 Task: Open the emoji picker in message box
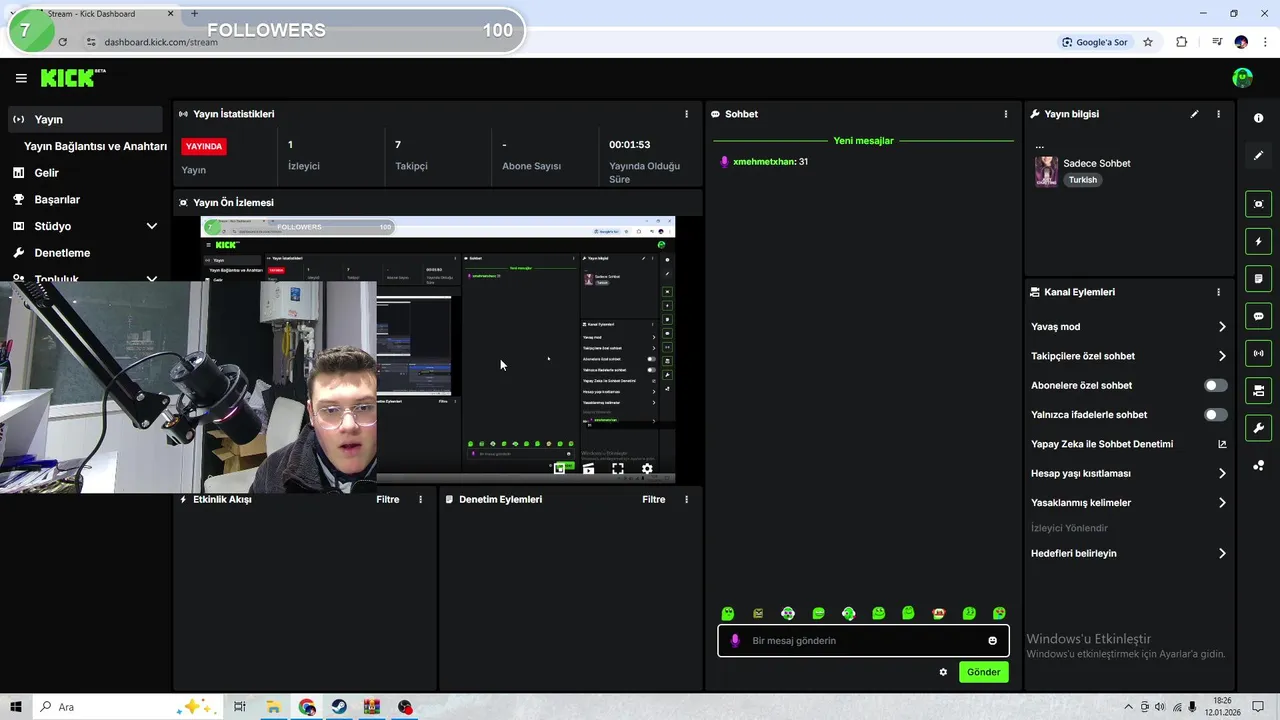click(x=992, y=641)
